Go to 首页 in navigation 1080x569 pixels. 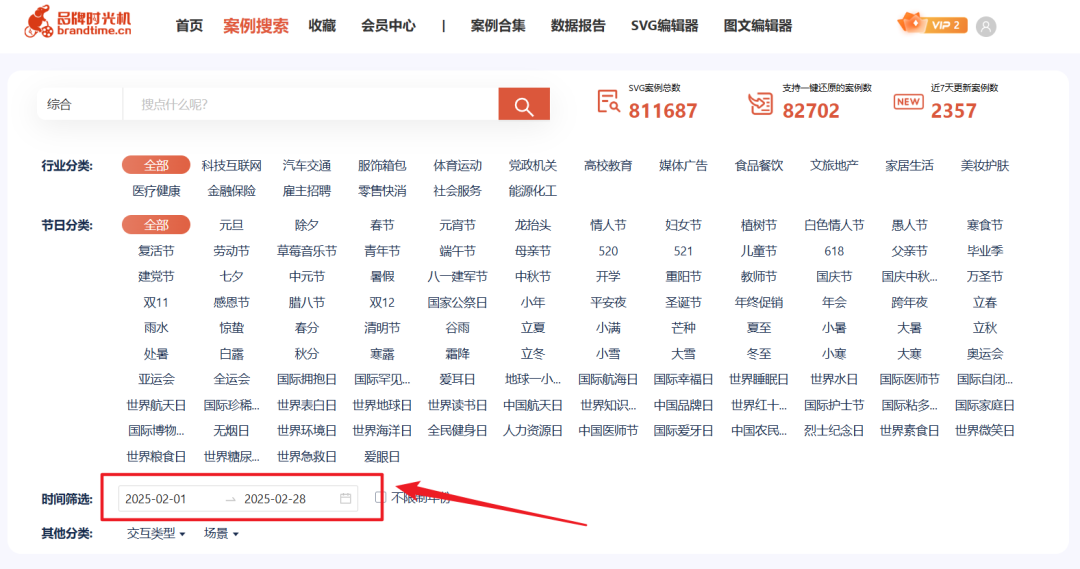(189, 25)
